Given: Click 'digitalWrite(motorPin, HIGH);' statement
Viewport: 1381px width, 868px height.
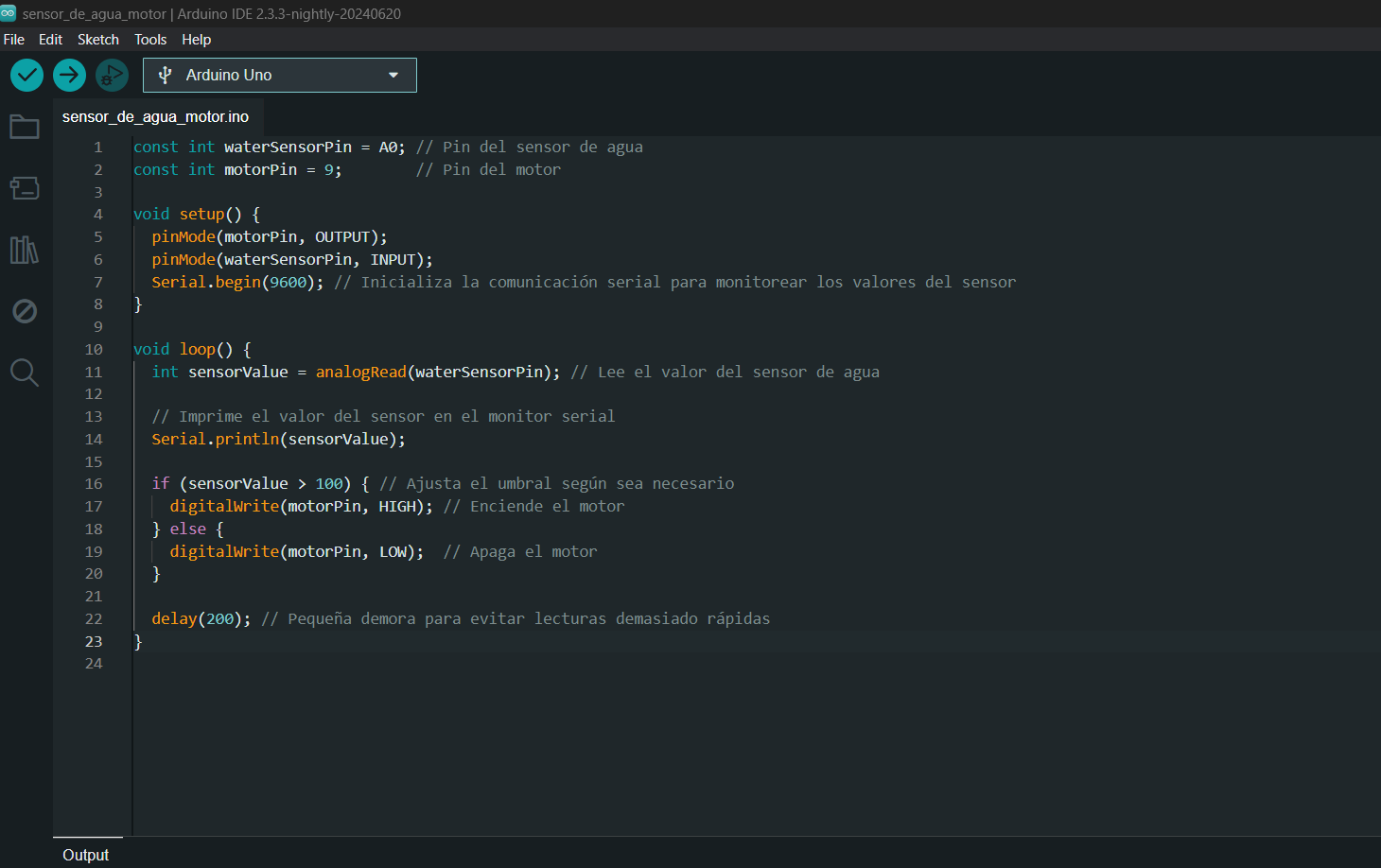Looking at the screenshot, I should point(302,507).
